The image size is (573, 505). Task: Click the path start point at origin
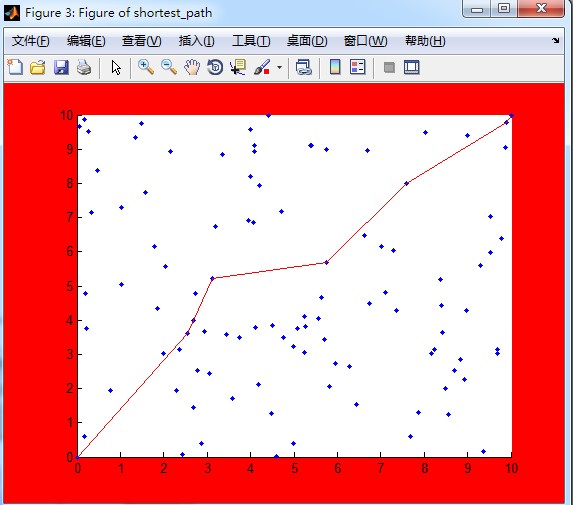[x=77, y=457]
